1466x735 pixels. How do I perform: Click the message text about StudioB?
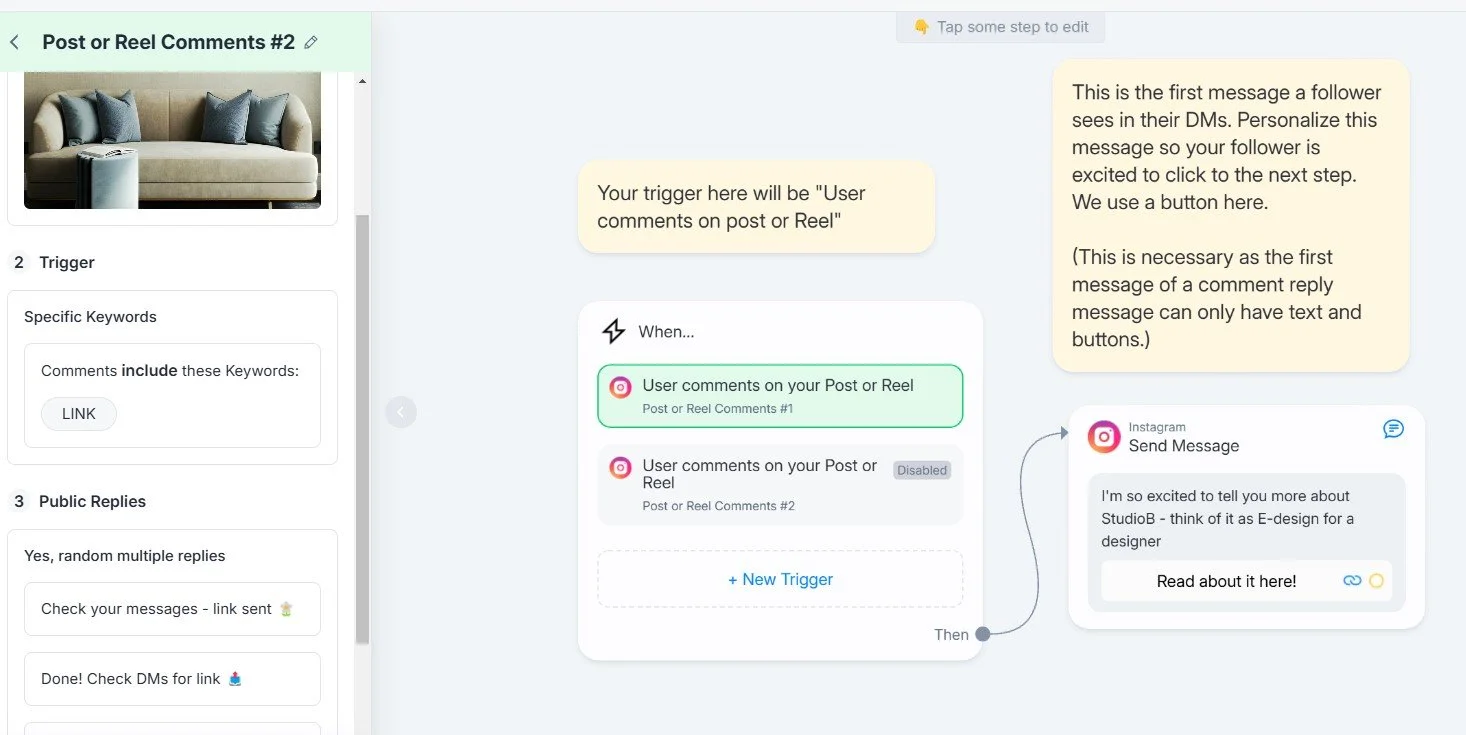point(1227,519)
